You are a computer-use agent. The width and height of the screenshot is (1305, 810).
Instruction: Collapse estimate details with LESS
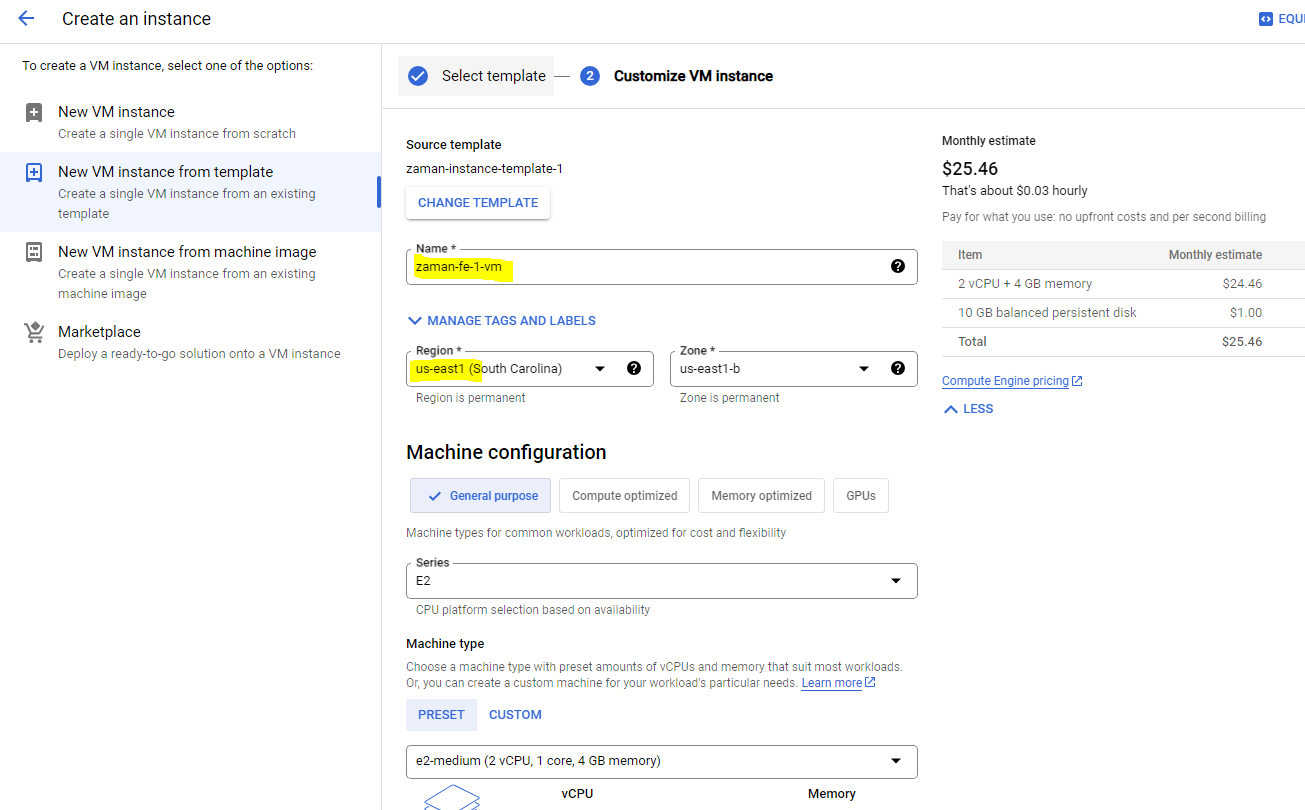tap(968, 409)
